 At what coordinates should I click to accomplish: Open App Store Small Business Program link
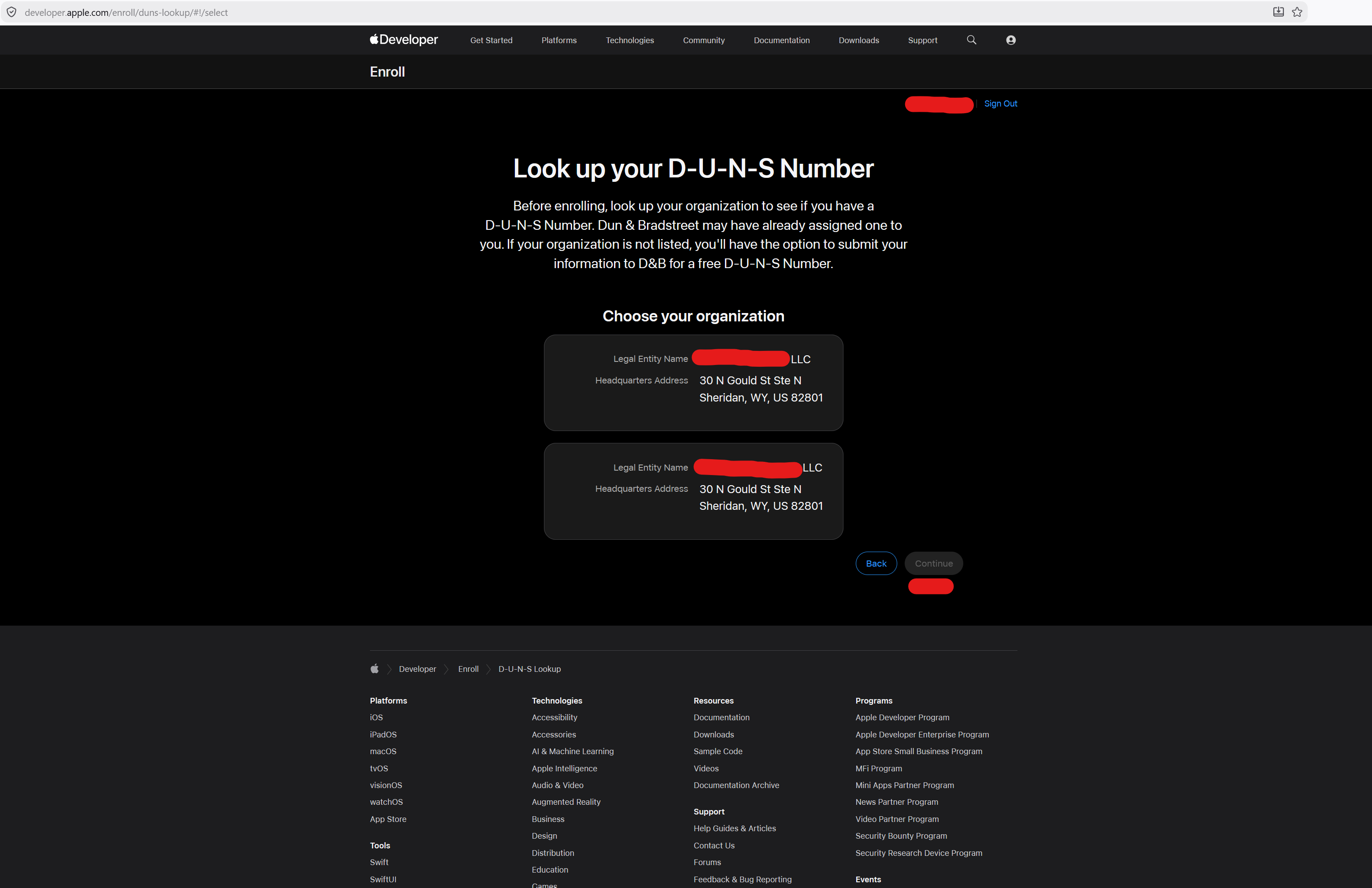pos(919,752)
